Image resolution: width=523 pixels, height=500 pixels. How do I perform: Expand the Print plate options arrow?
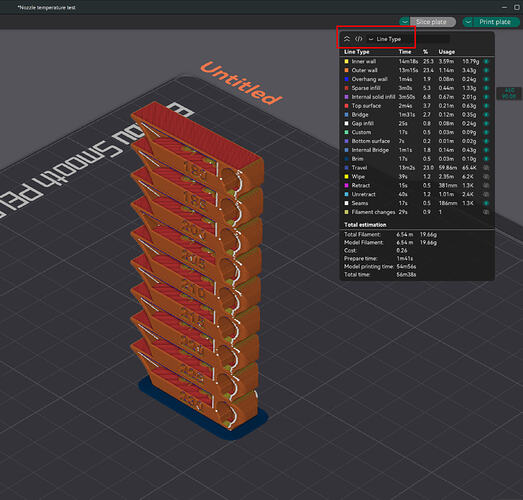coord(468,22)
